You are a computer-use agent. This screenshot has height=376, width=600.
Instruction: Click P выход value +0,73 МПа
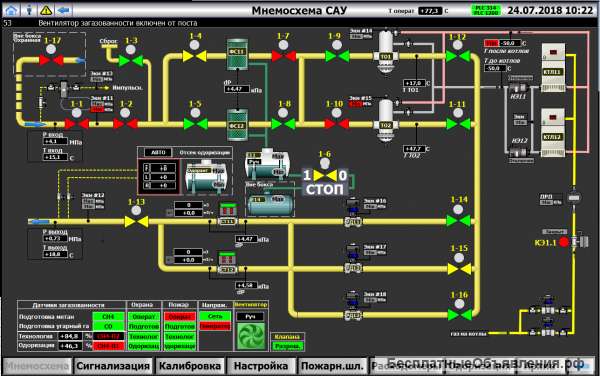(x=55, y=238)
